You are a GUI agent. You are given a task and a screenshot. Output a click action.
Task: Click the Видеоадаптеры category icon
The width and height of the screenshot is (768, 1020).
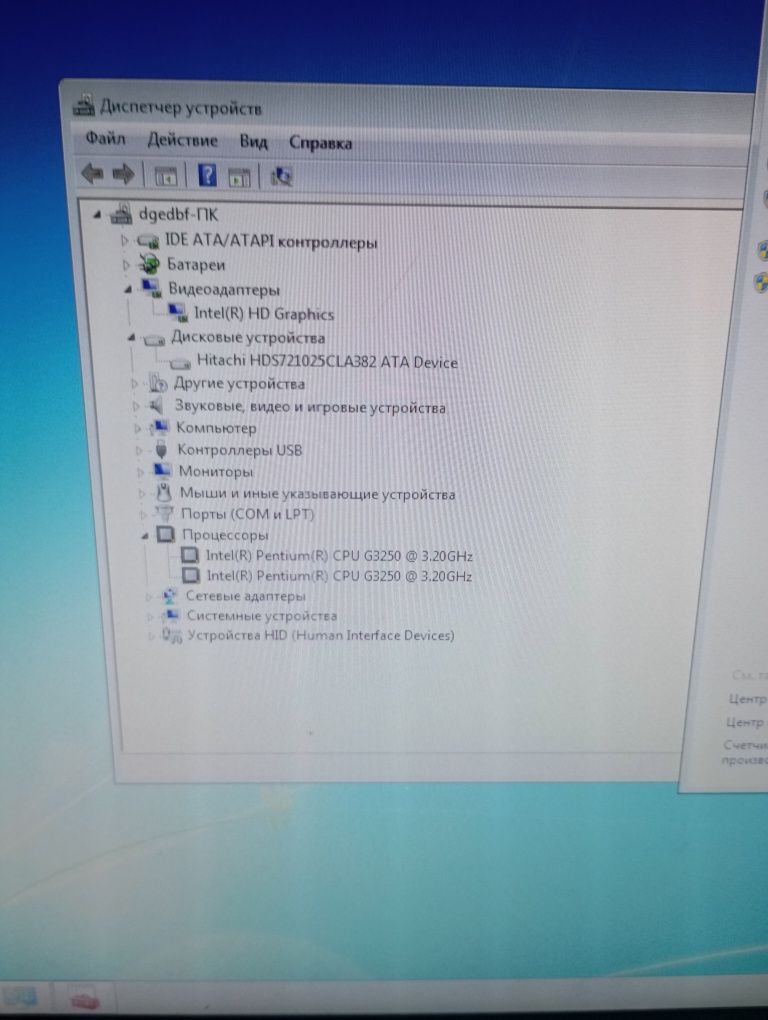pos(152,288)
